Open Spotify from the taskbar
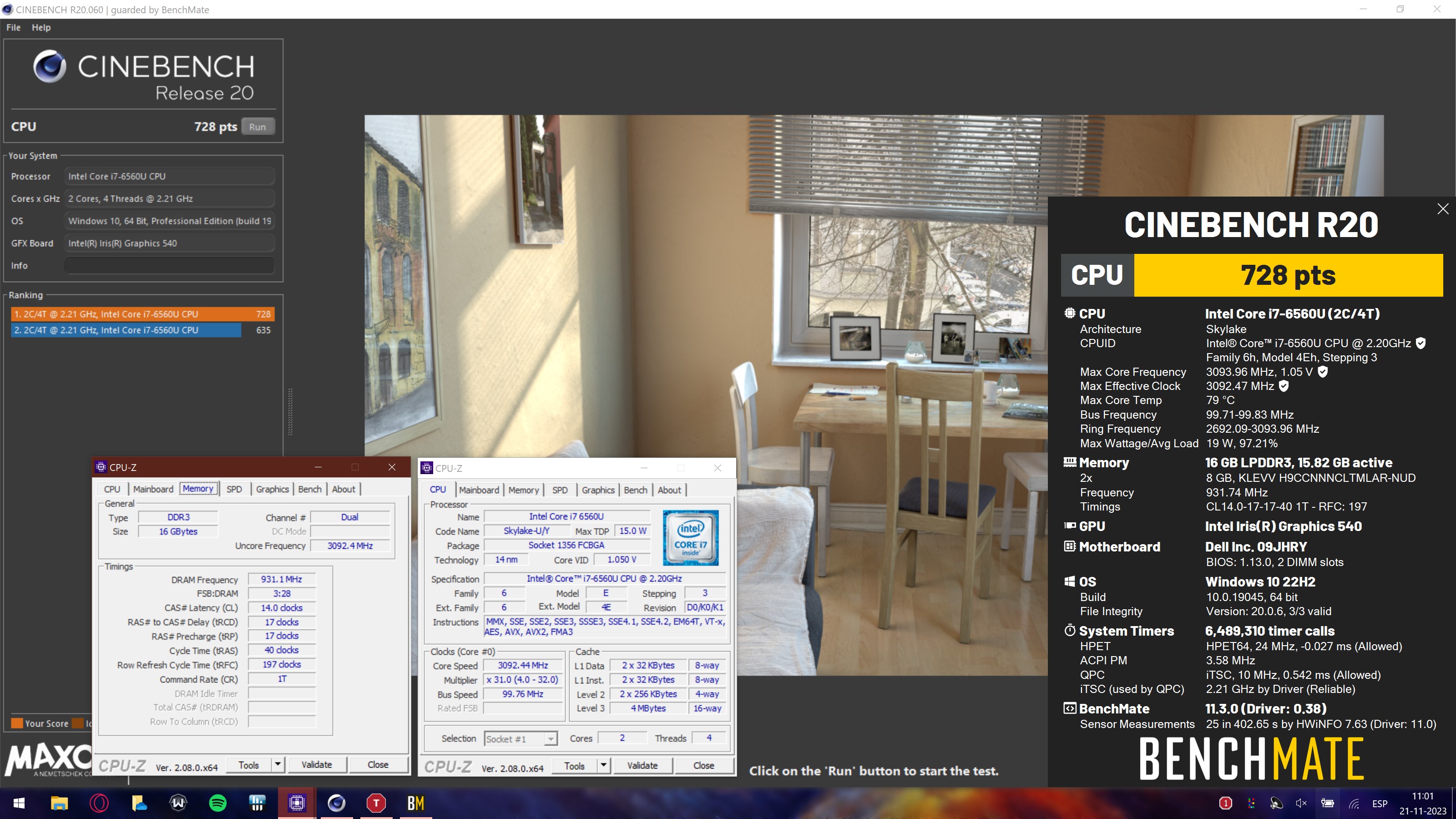1456x819 pixels. (217, 803)
